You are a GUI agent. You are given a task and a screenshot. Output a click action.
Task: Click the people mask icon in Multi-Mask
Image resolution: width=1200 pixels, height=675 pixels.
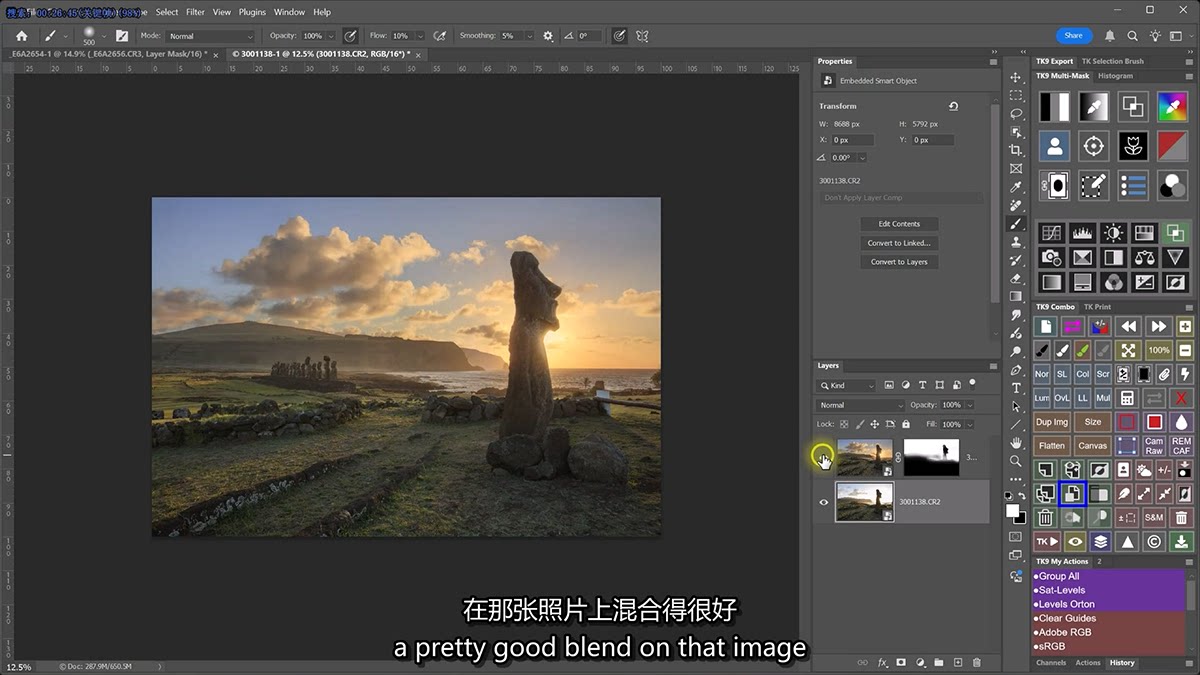click(1054, 146)
